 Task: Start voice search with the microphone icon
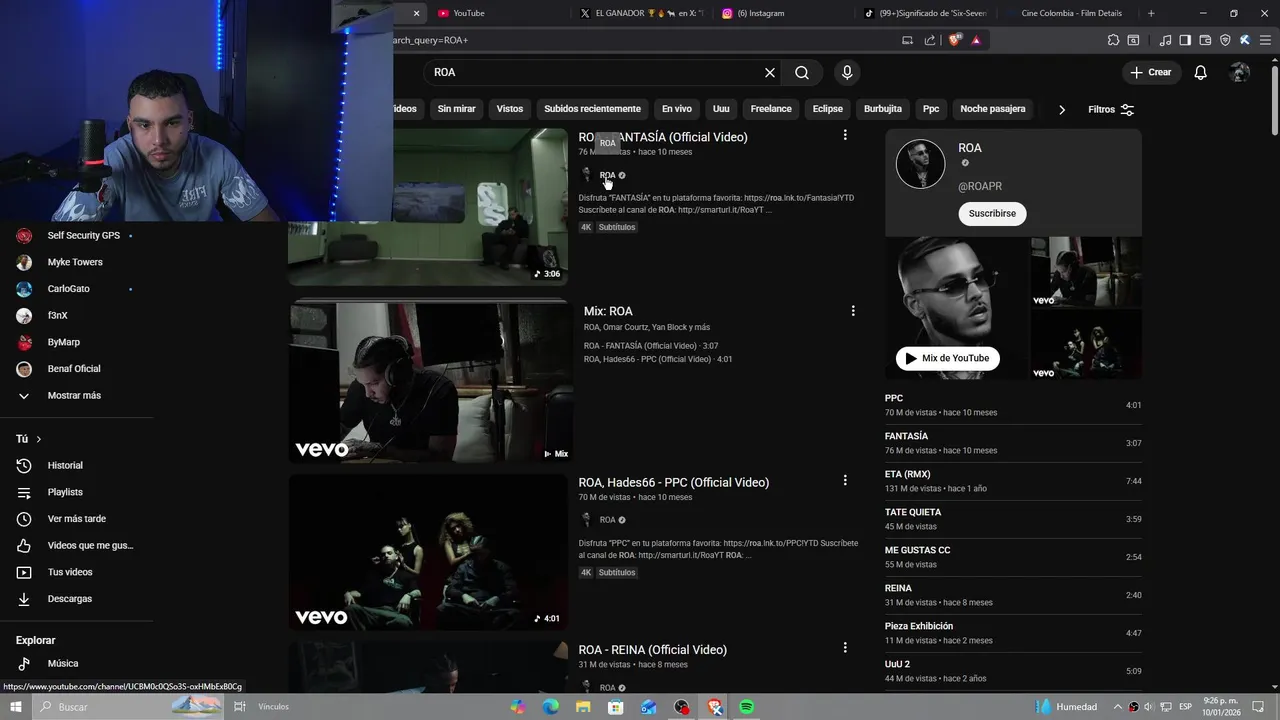pyautogui.click(x=847, y=72)
